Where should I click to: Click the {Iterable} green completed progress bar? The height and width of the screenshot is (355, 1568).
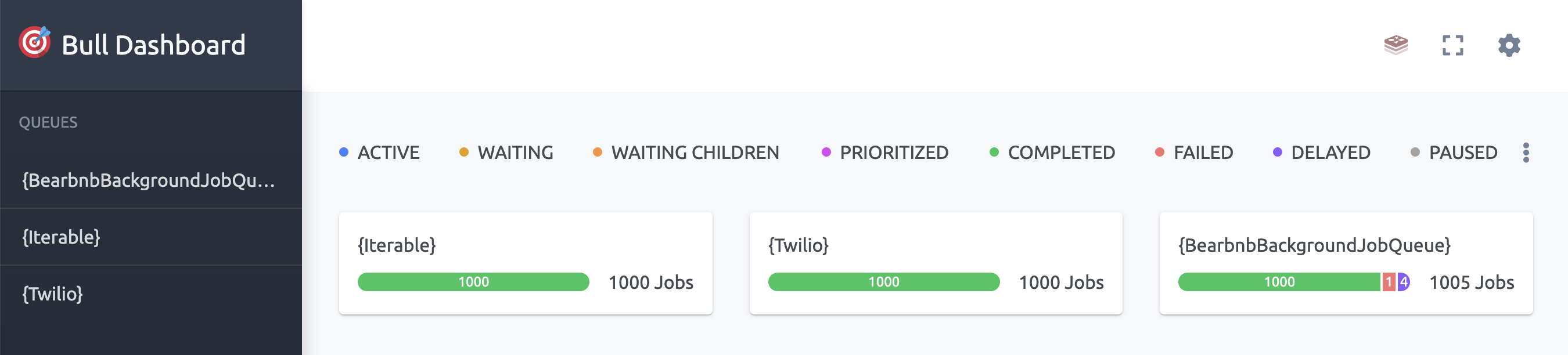click(473, 282)
